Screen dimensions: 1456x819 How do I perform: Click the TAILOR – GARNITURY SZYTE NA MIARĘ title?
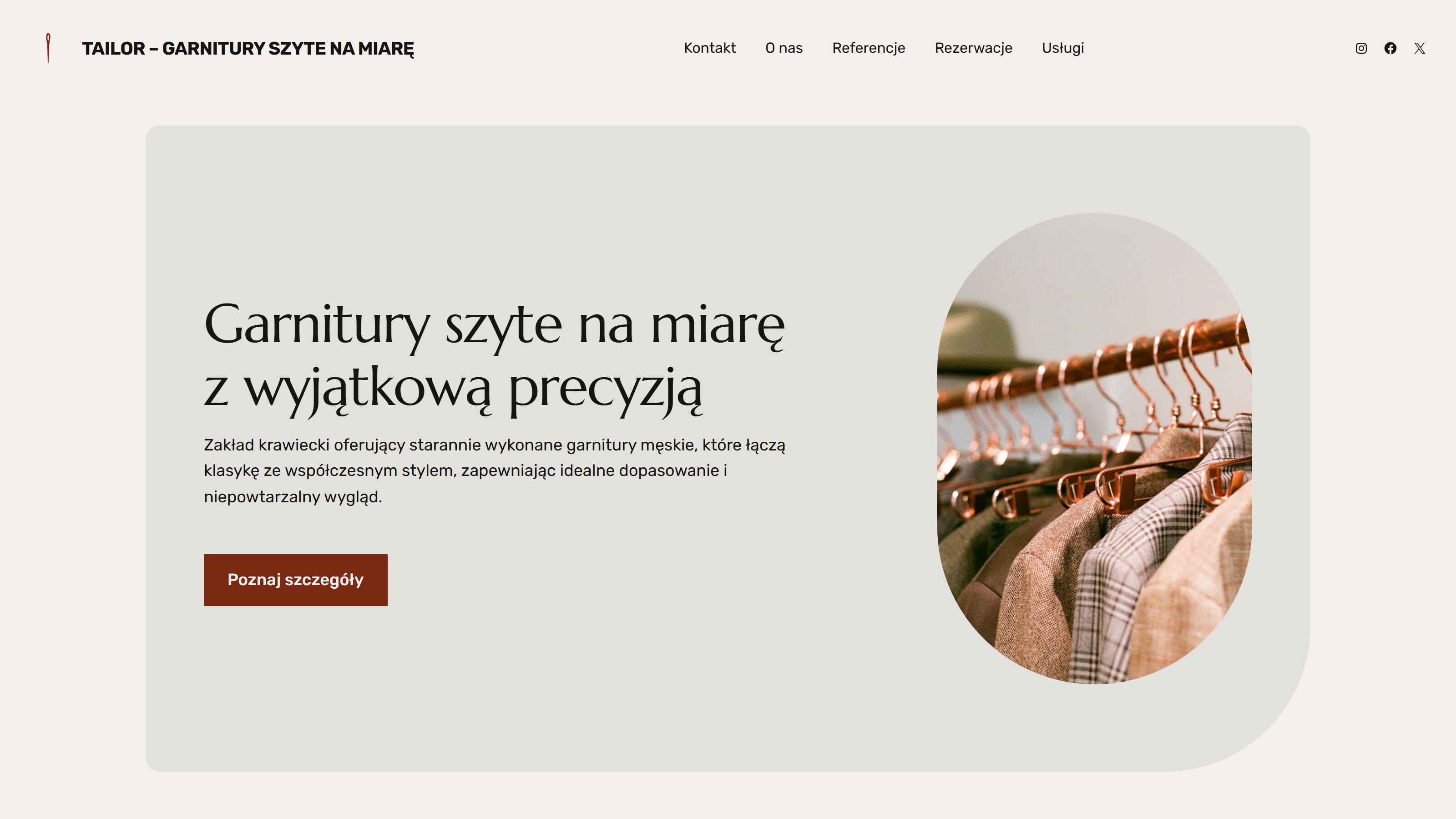pos(248,49)
